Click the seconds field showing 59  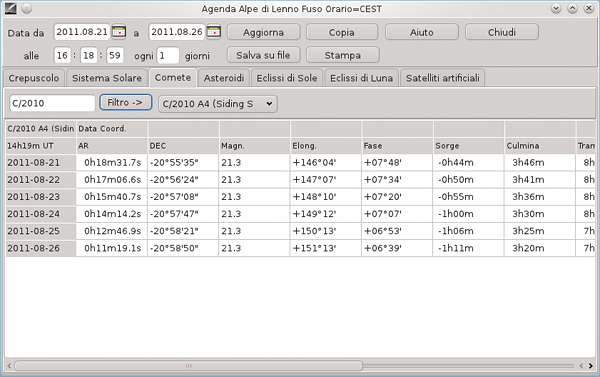115,55
